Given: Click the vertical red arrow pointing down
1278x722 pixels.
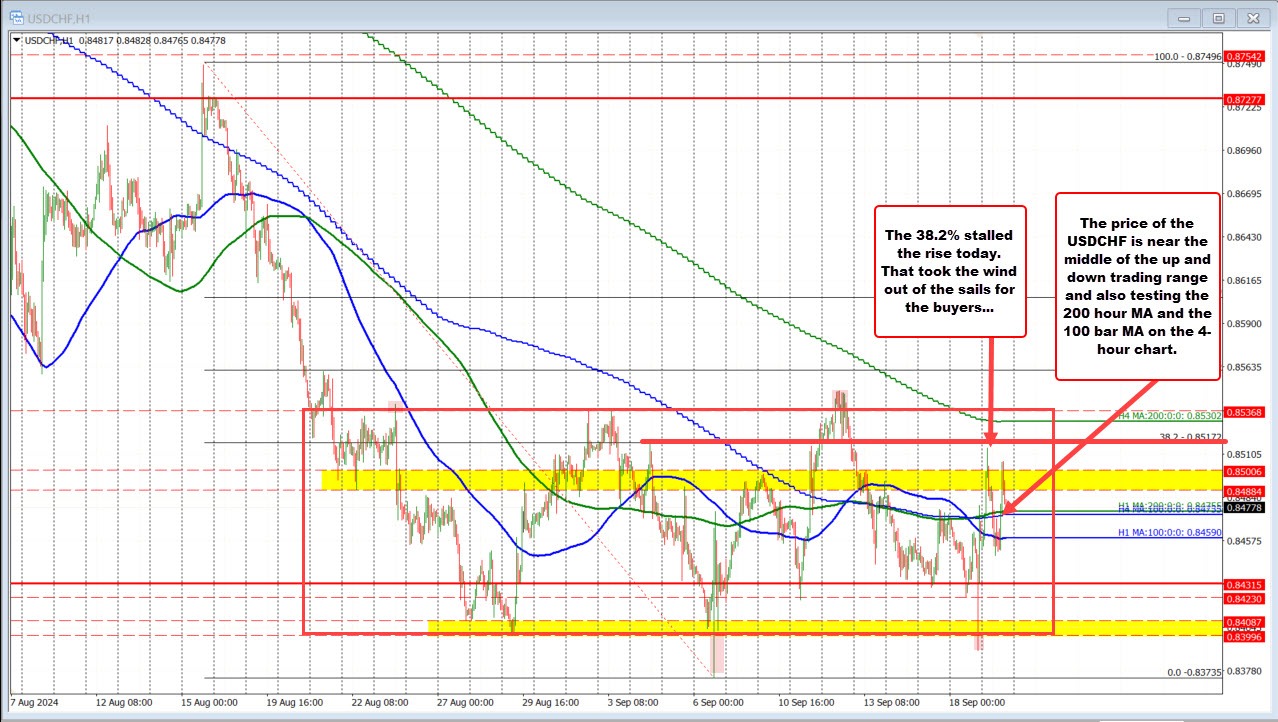Looking at the screenshot, I should click(990, 390).
